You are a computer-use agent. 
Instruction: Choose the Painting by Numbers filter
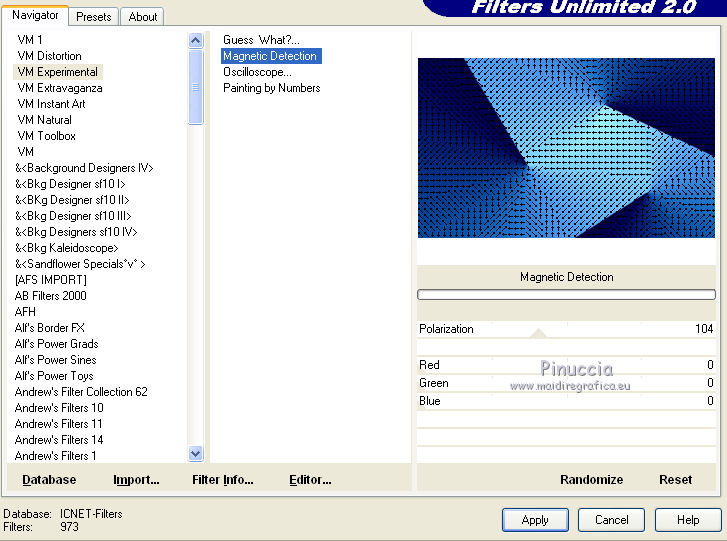pos(272,88)
